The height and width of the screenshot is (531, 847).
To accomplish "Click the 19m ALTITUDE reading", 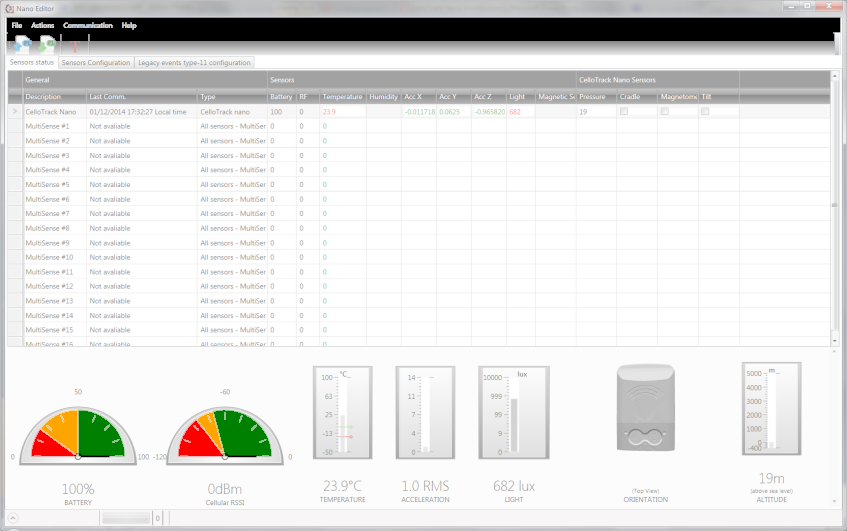I will click(771, 487).
